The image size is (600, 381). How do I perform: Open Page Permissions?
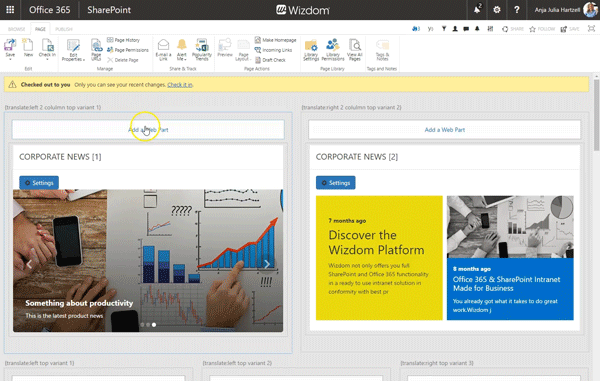pyautogui.click(x=127, y=50)
